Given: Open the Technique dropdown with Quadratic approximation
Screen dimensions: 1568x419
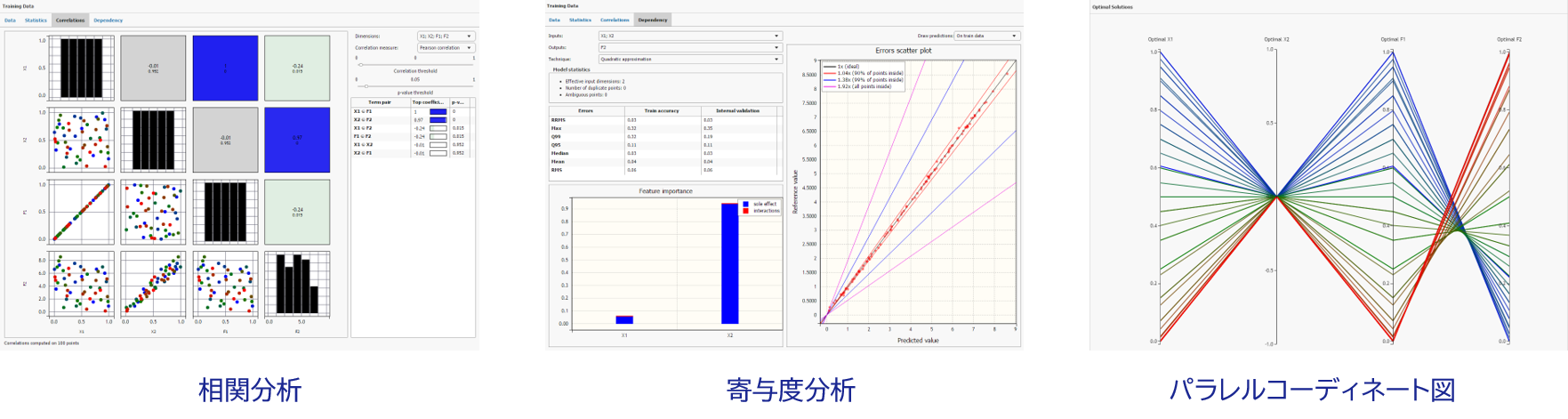Looking at the screenshot, I should (690, 60).
